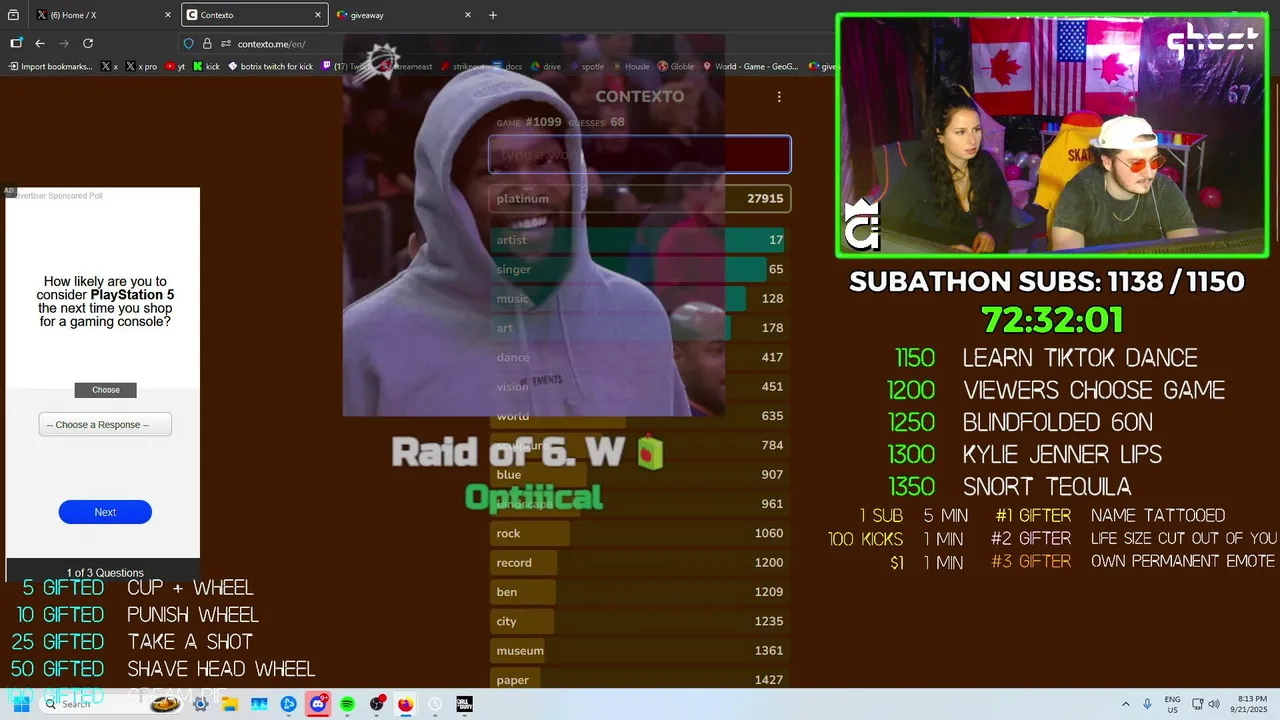
Task: Open the 'spotle' bookmark
Action: coord(587,66)
